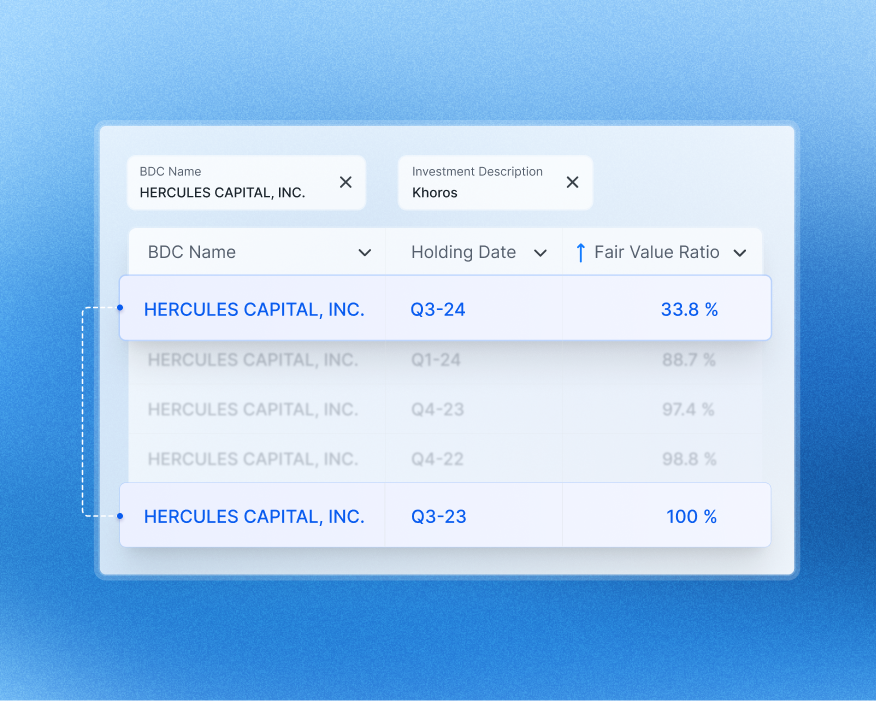Select the Holding Date column header label
The width and height of the screenshot is (876, 701).
tap(463, 252)
